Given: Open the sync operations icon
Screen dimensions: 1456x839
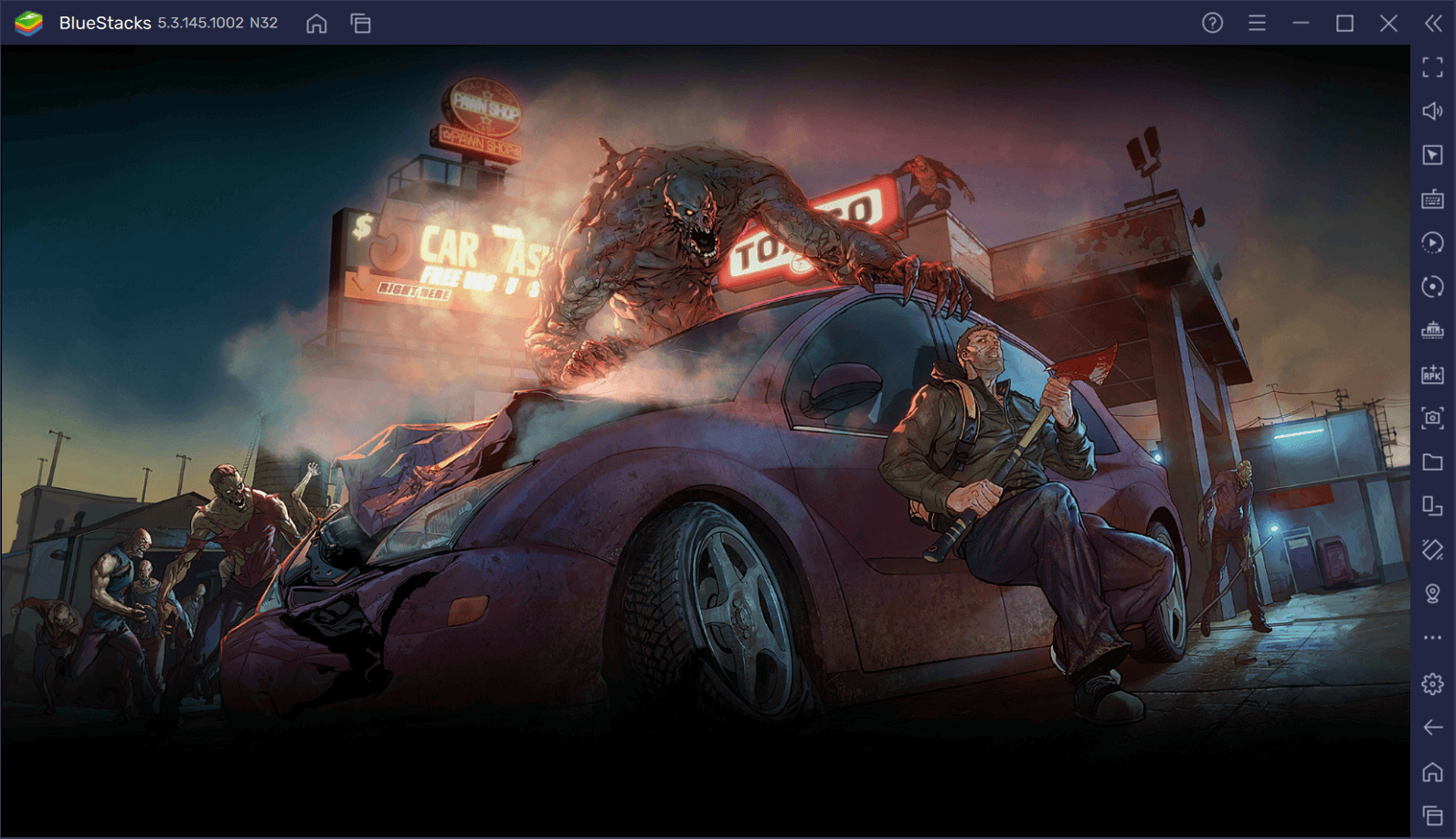Looking at the screenshot, I should click(1432, 242).
